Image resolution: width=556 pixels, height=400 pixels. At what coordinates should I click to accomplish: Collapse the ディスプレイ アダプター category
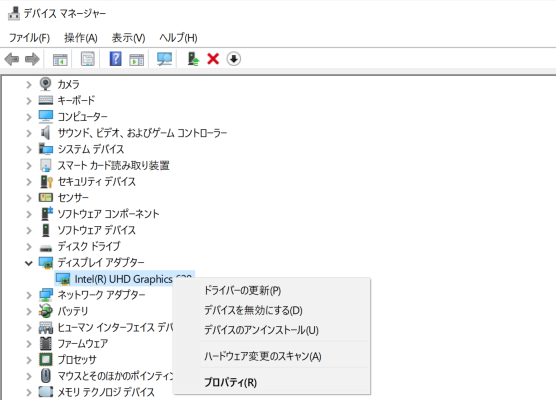coord(29,263)
